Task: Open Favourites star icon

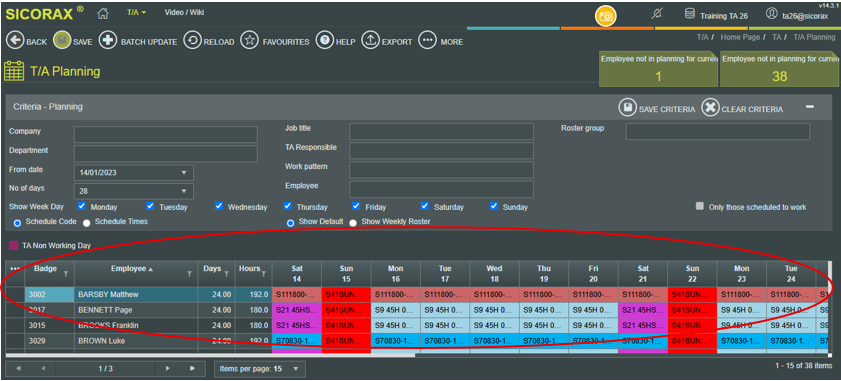Action: tap(249, 41)
